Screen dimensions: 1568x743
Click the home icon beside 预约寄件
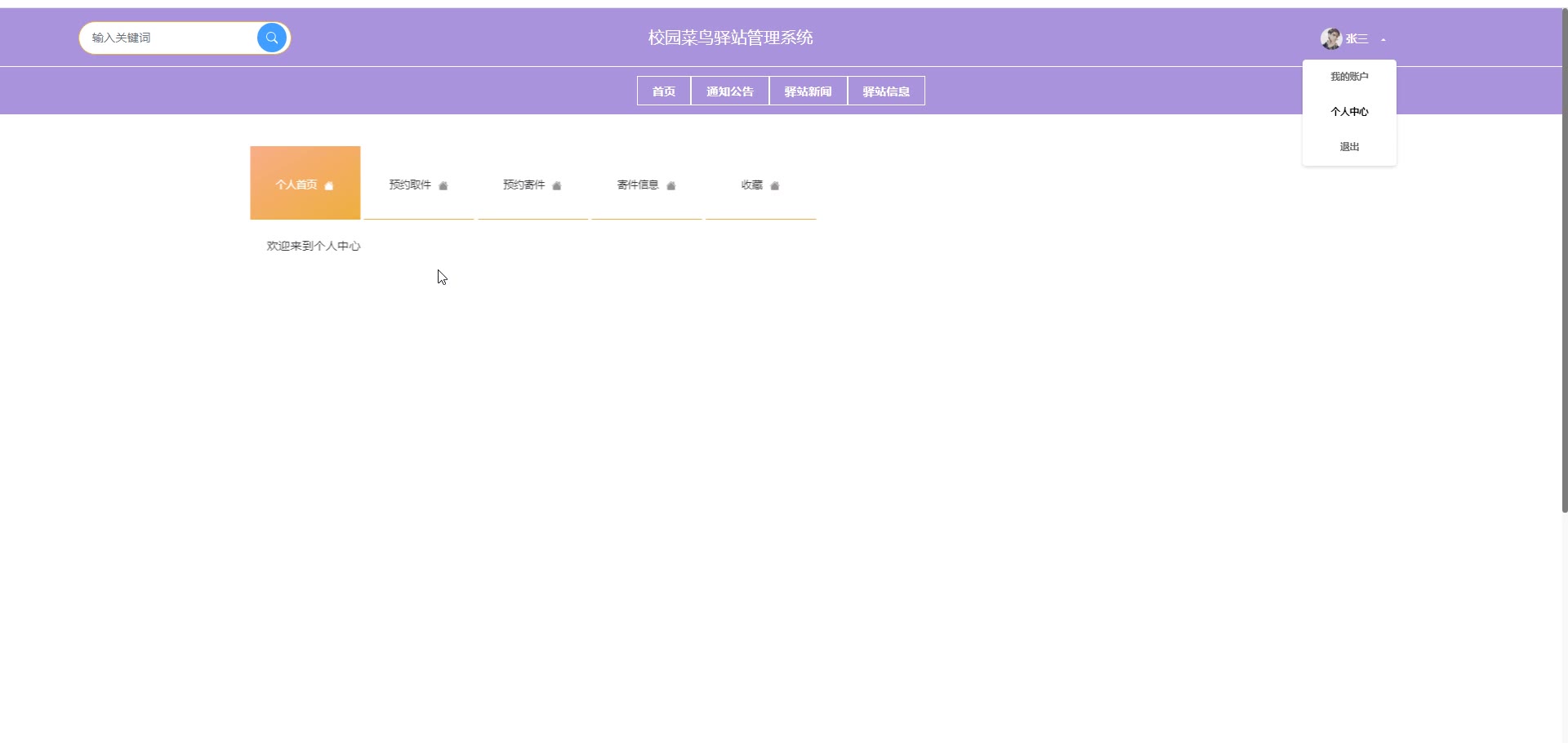[x=557, y=186]
